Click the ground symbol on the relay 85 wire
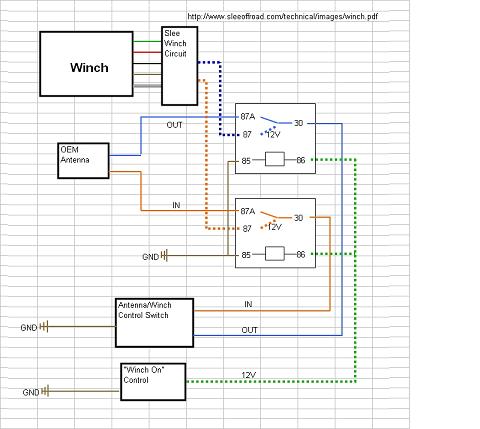This screenshot has height=429, width=480. [164, 256]
